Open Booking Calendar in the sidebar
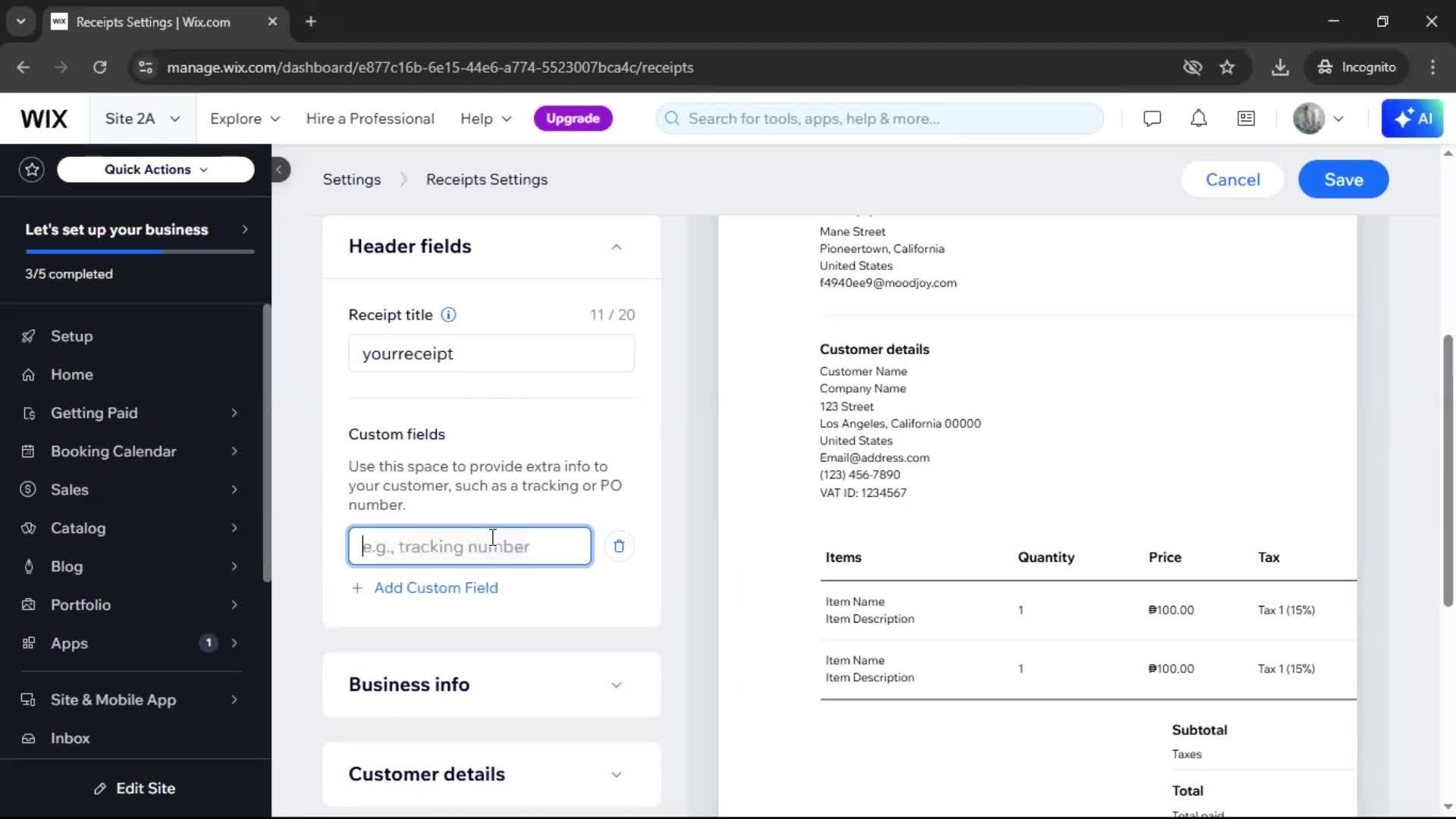 pyautogui.click(x=113, y=451)
